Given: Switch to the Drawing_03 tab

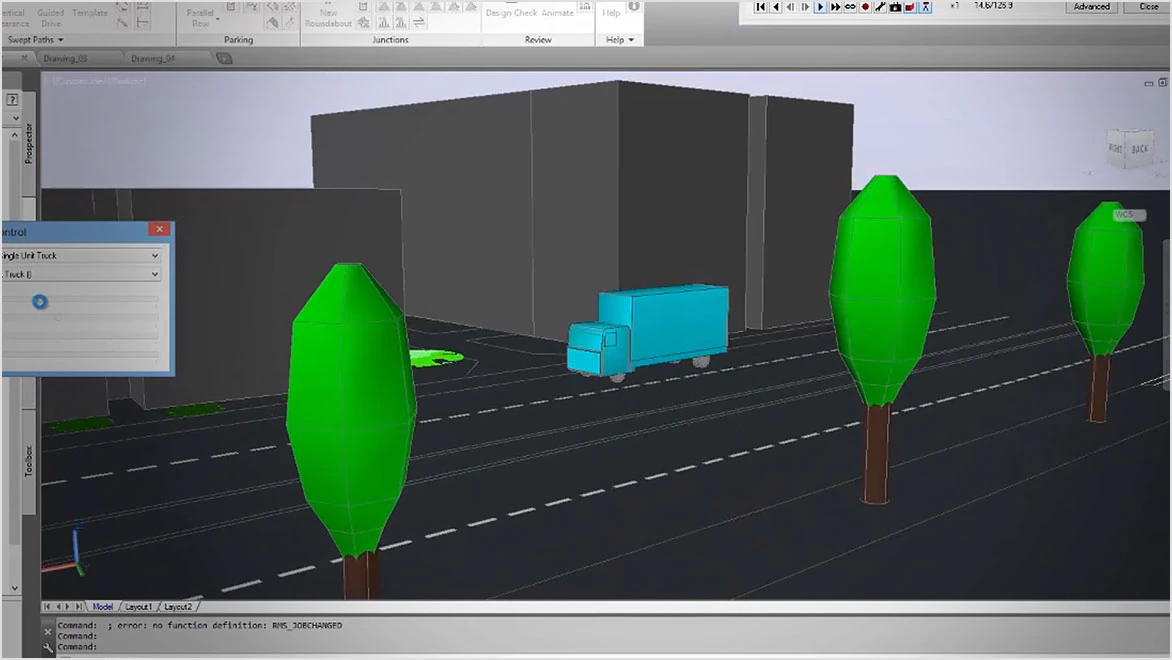Looking at the screenshot, I should 65,58.
